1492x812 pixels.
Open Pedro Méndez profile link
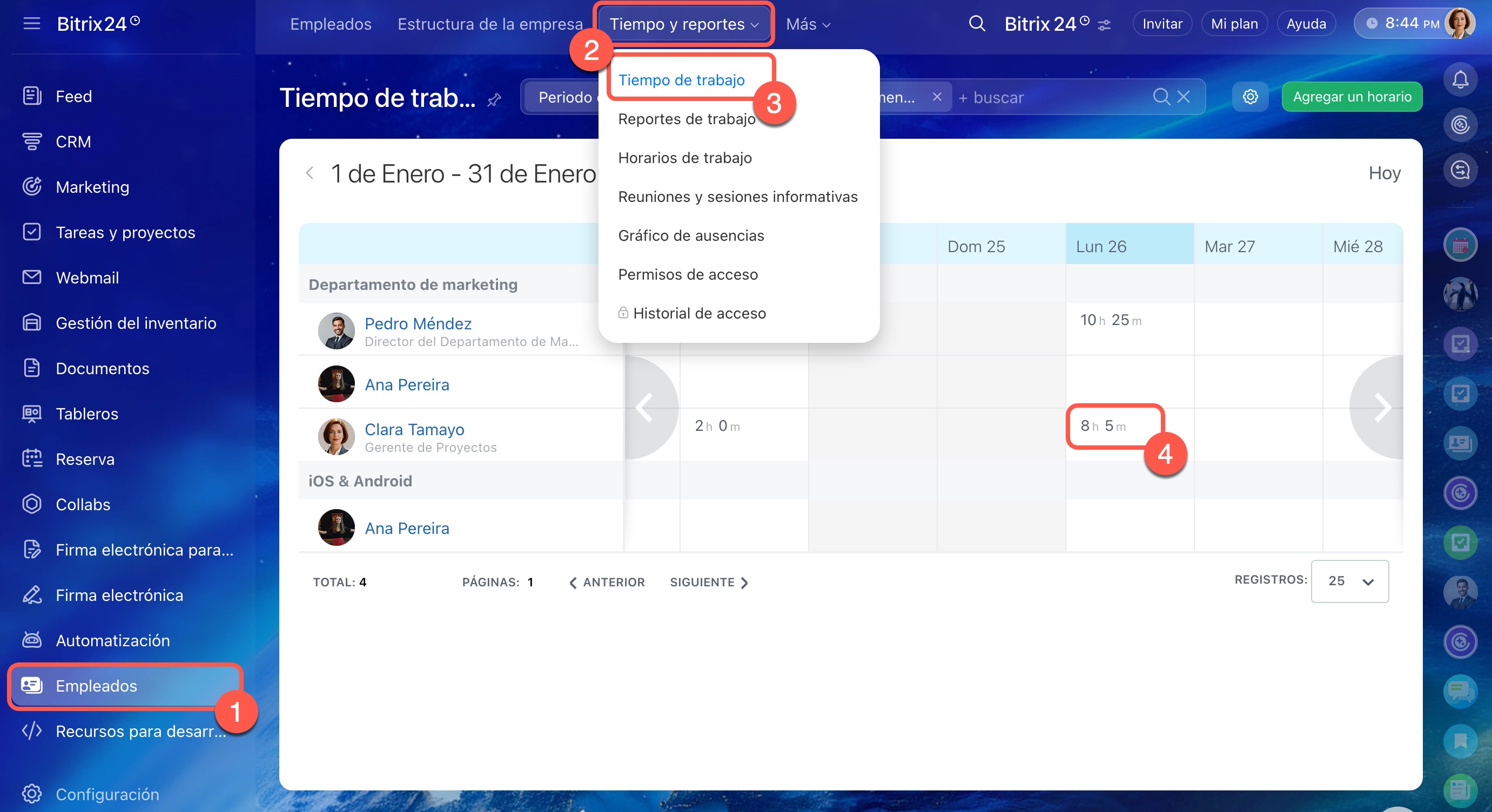(418, 323)
